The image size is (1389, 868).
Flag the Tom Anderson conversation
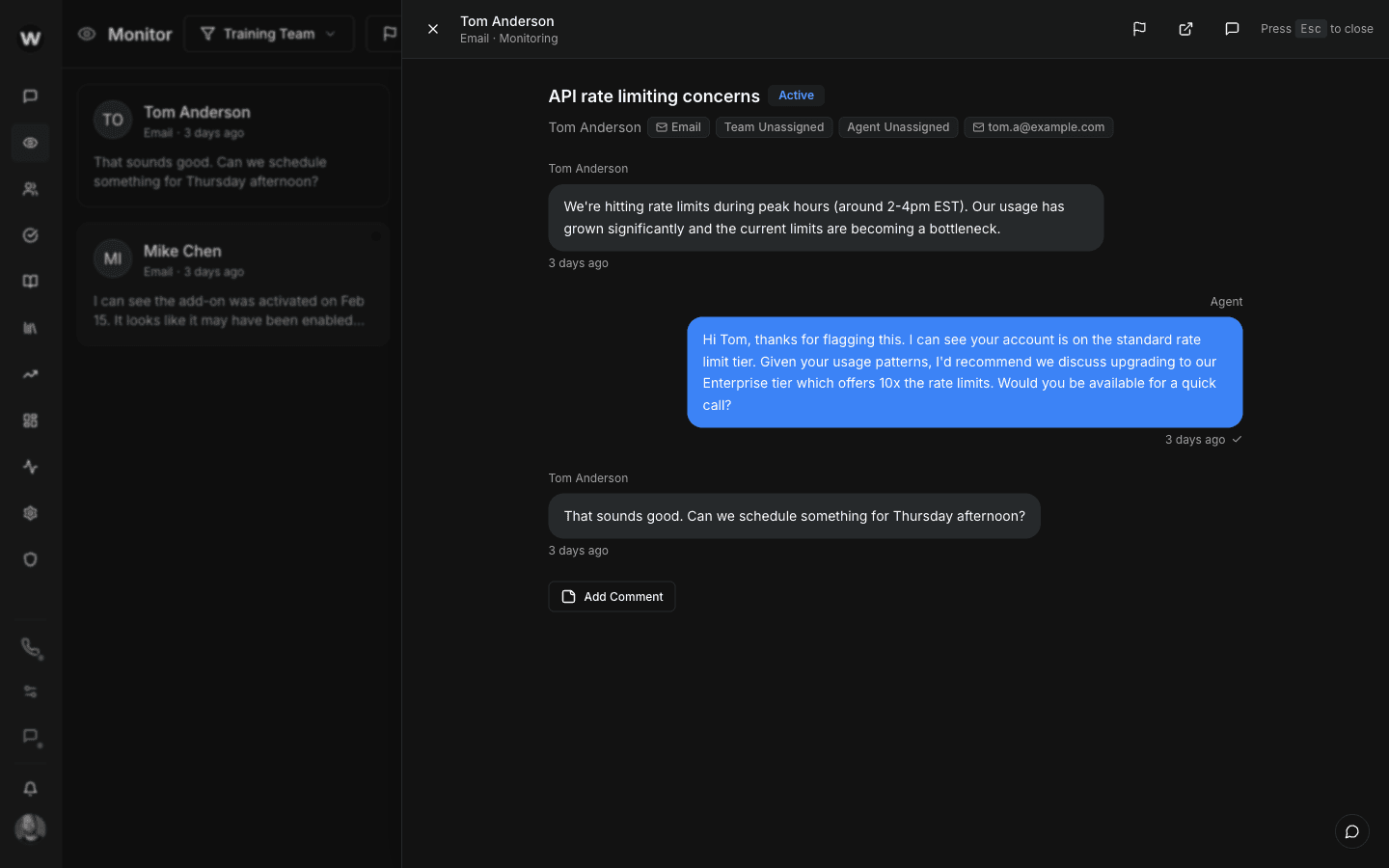pyautogui.click(x=1139, y=29)
